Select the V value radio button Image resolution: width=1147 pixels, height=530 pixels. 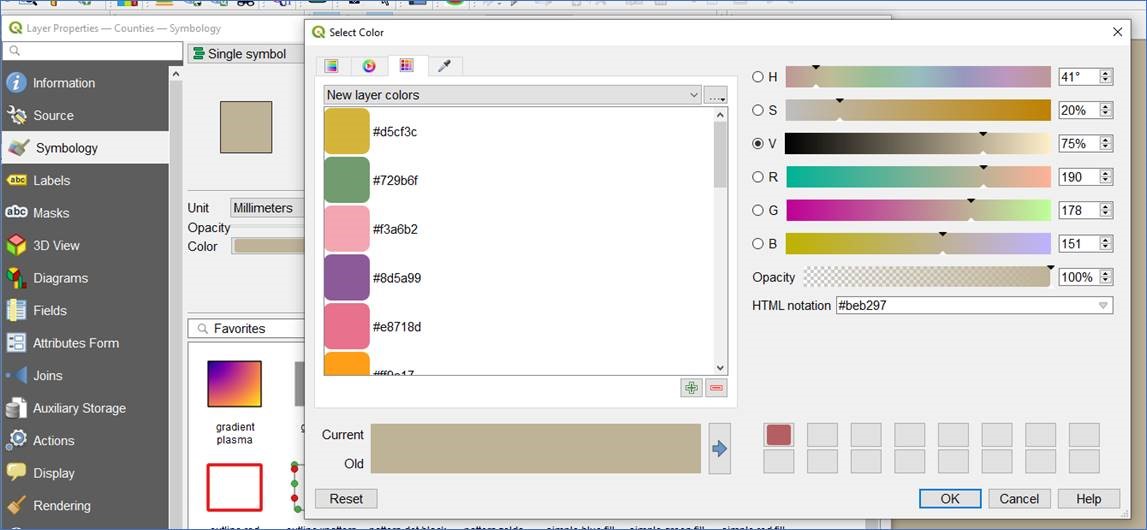point(758,144)
